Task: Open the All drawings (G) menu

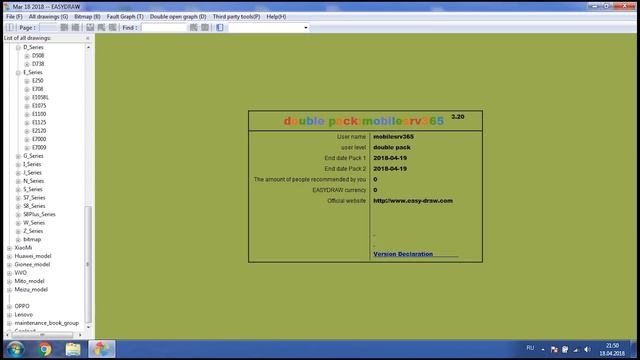Action: tap(48, 17)
